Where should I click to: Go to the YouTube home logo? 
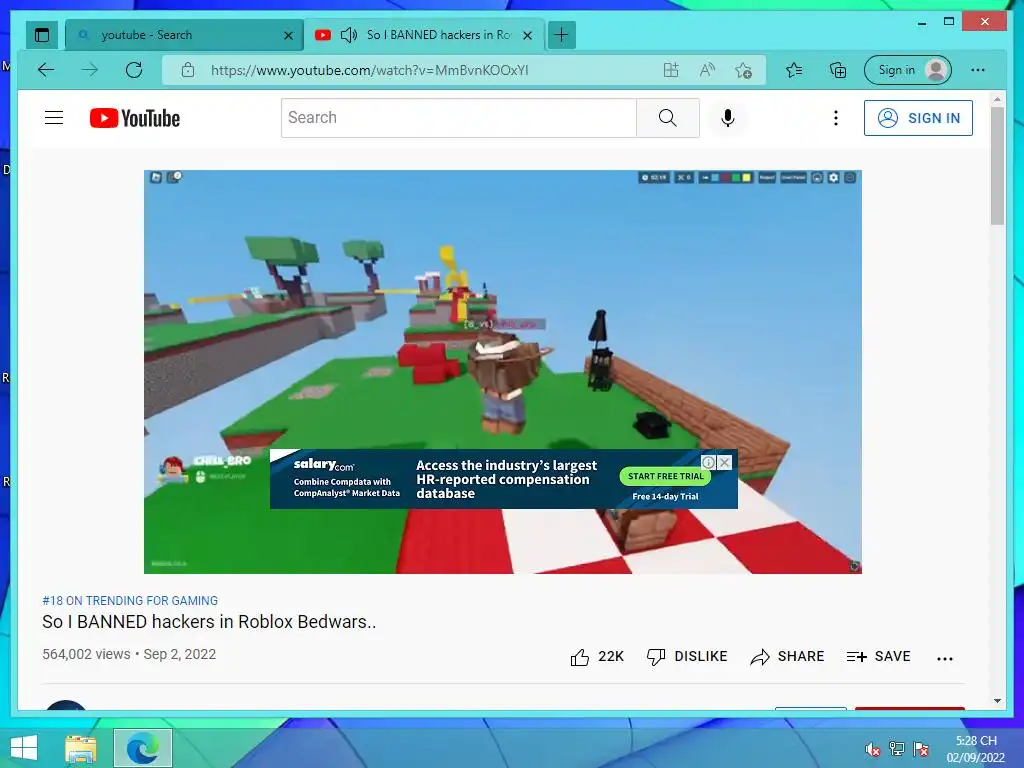click(x=135, y=118)
